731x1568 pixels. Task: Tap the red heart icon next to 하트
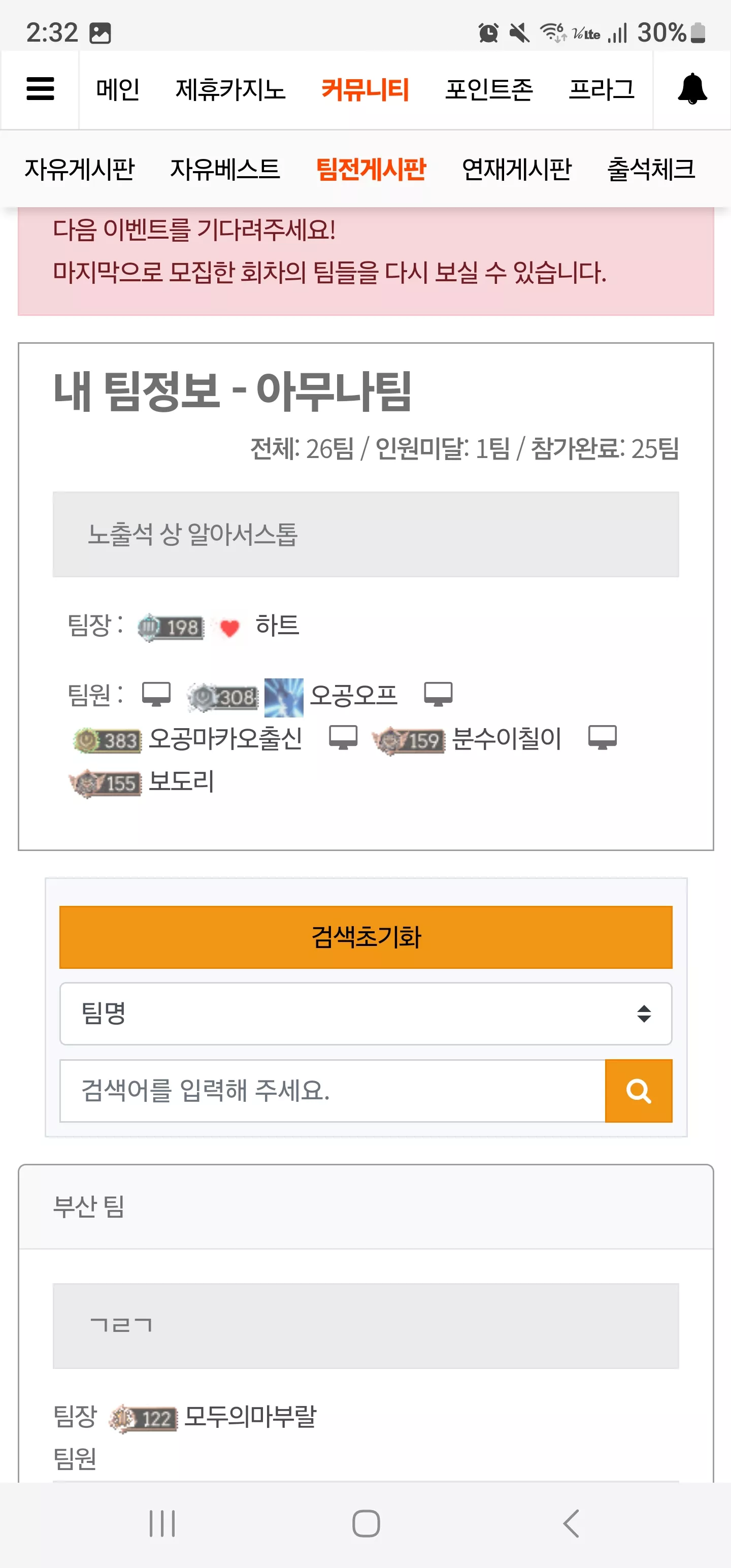point(229,627)
